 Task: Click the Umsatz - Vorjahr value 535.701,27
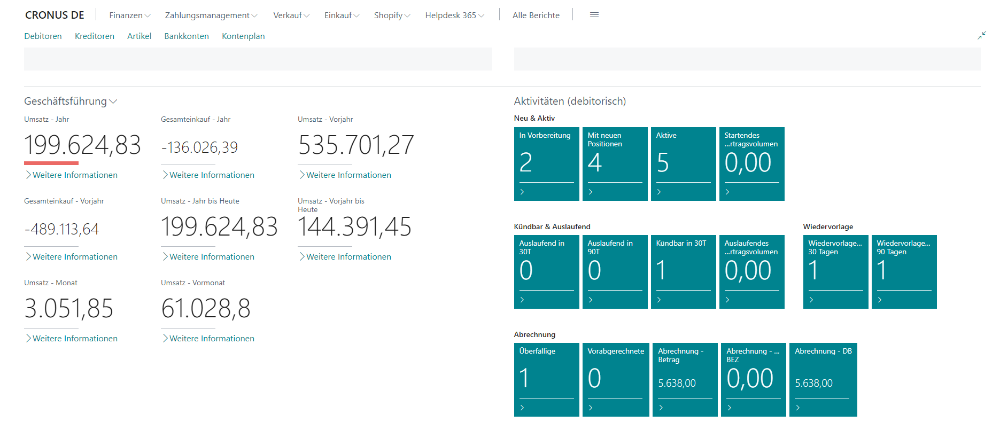(x=356, y=146)
